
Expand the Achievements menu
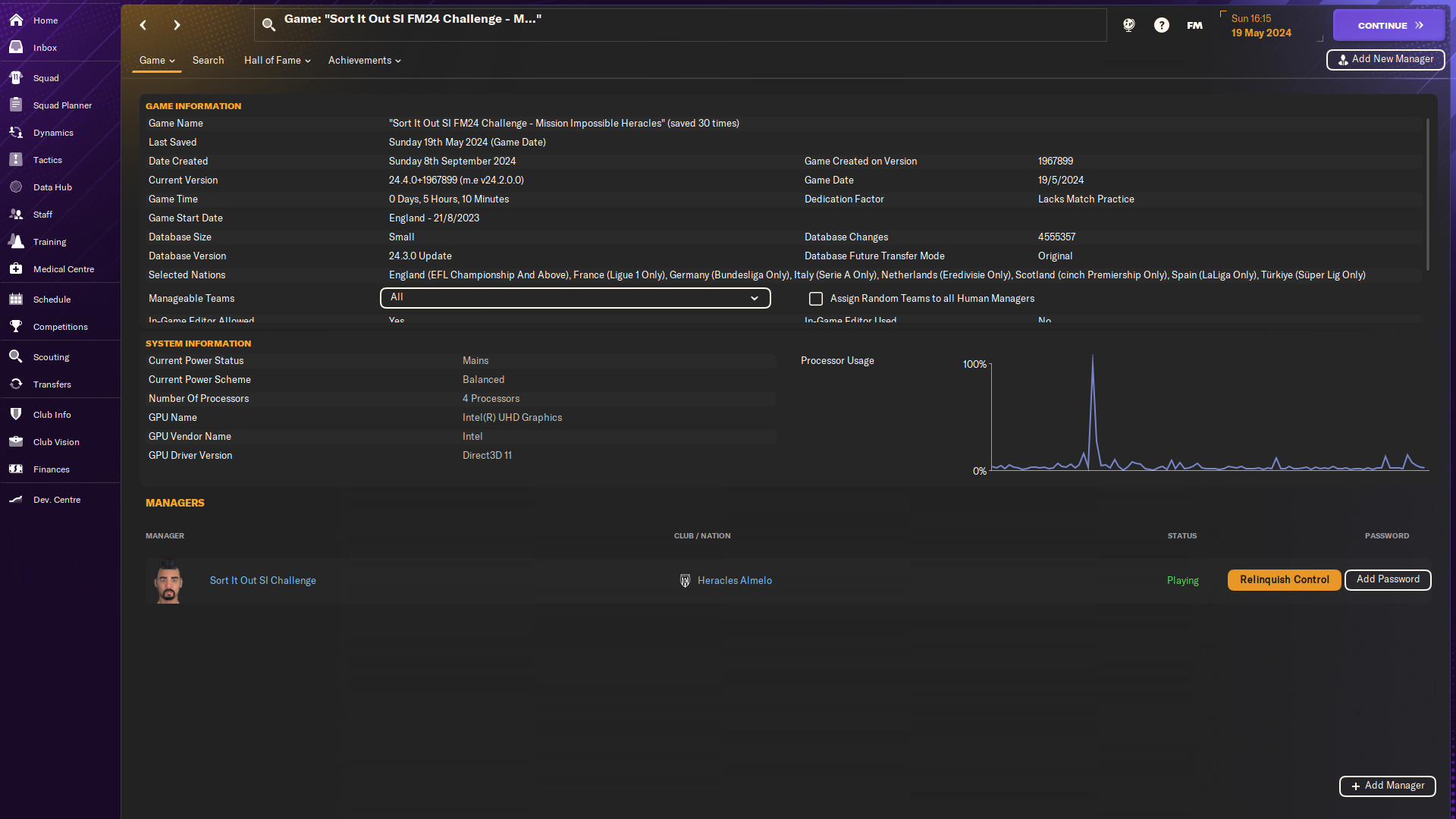coord(365,61)
